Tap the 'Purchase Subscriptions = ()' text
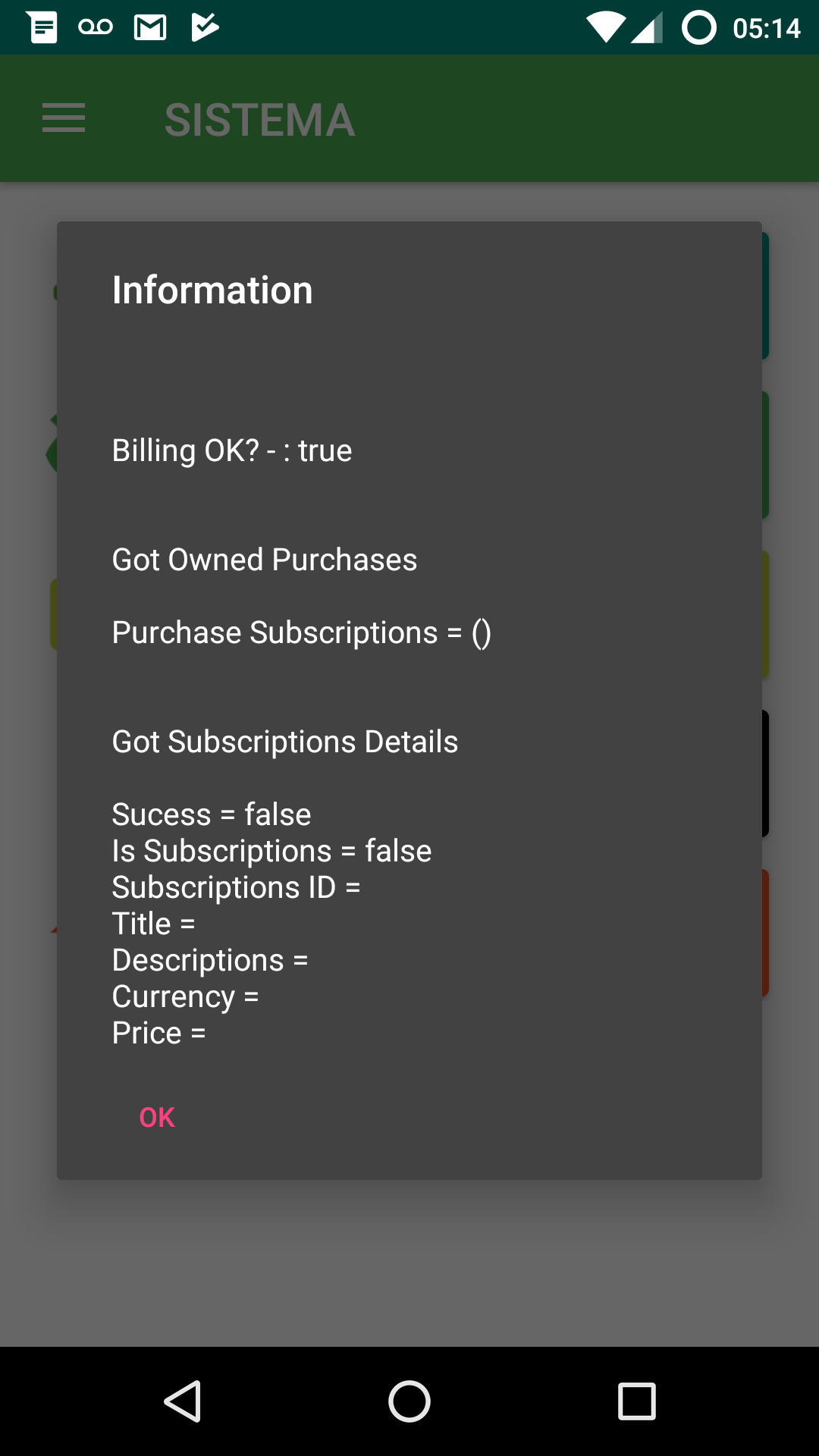The image size is (819, 1456). point(301,633)
